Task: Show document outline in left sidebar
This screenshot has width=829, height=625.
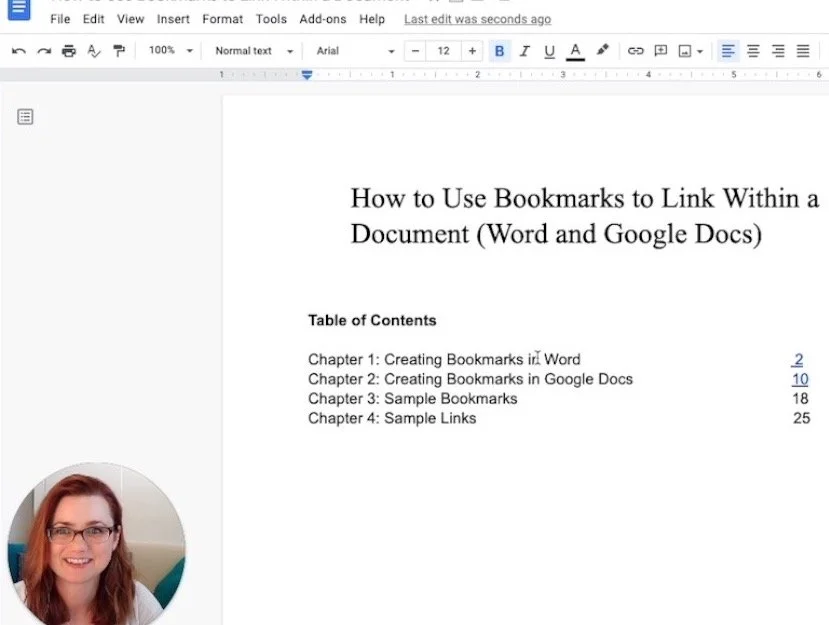Action: [25, 117]
